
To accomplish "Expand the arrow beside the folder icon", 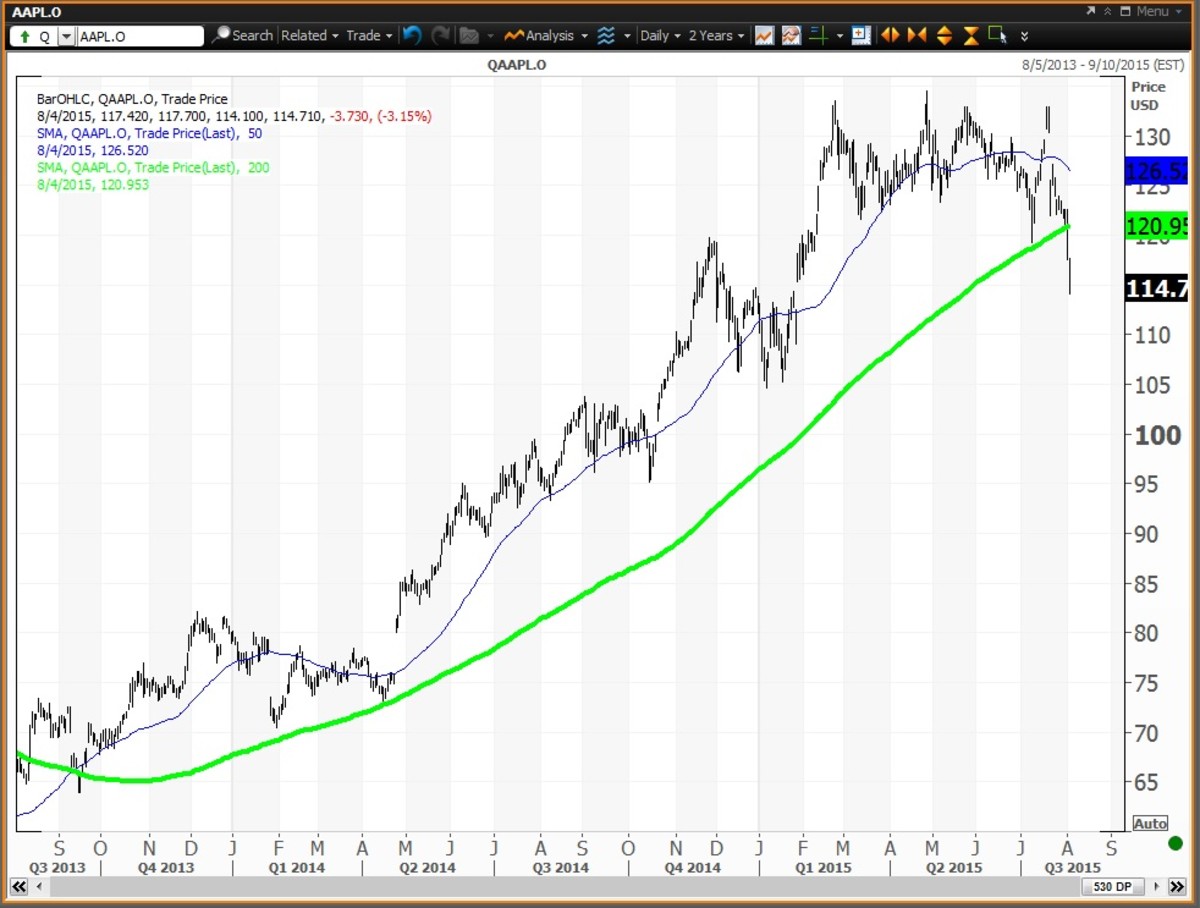I will 489,36.
